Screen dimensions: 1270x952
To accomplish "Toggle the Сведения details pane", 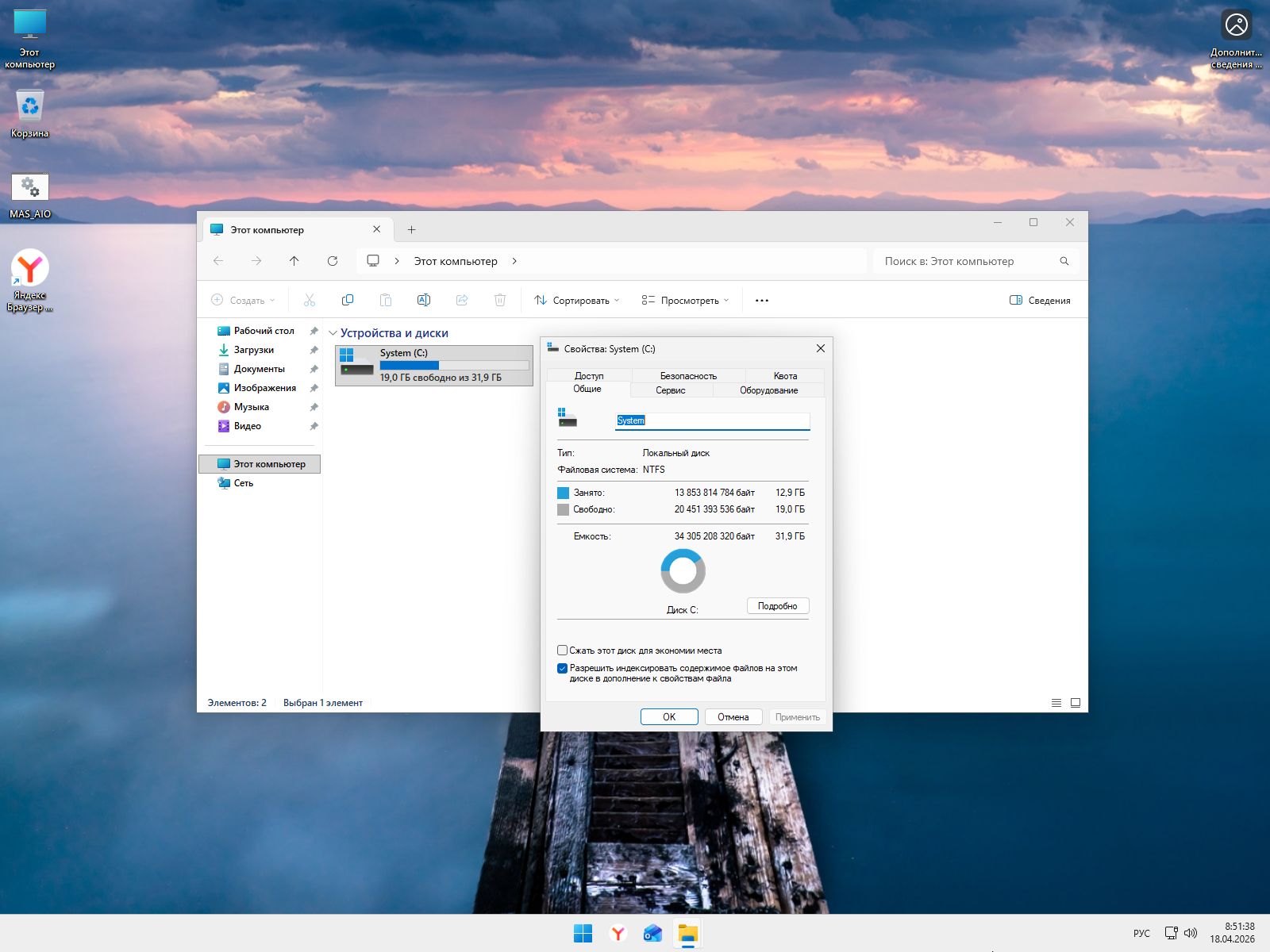I will click(x=1040, y=301).
